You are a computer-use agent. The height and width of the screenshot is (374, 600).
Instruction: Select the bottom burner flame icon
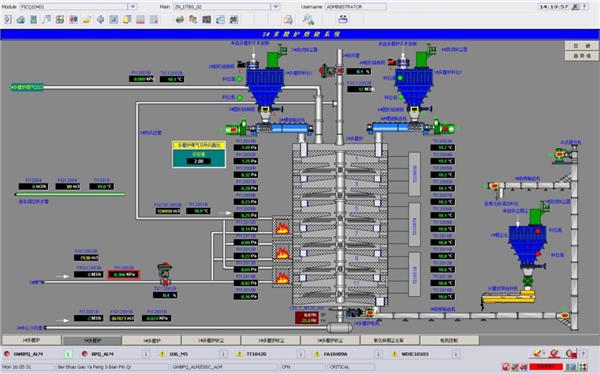pyautogui.click(x=282, y=278)
